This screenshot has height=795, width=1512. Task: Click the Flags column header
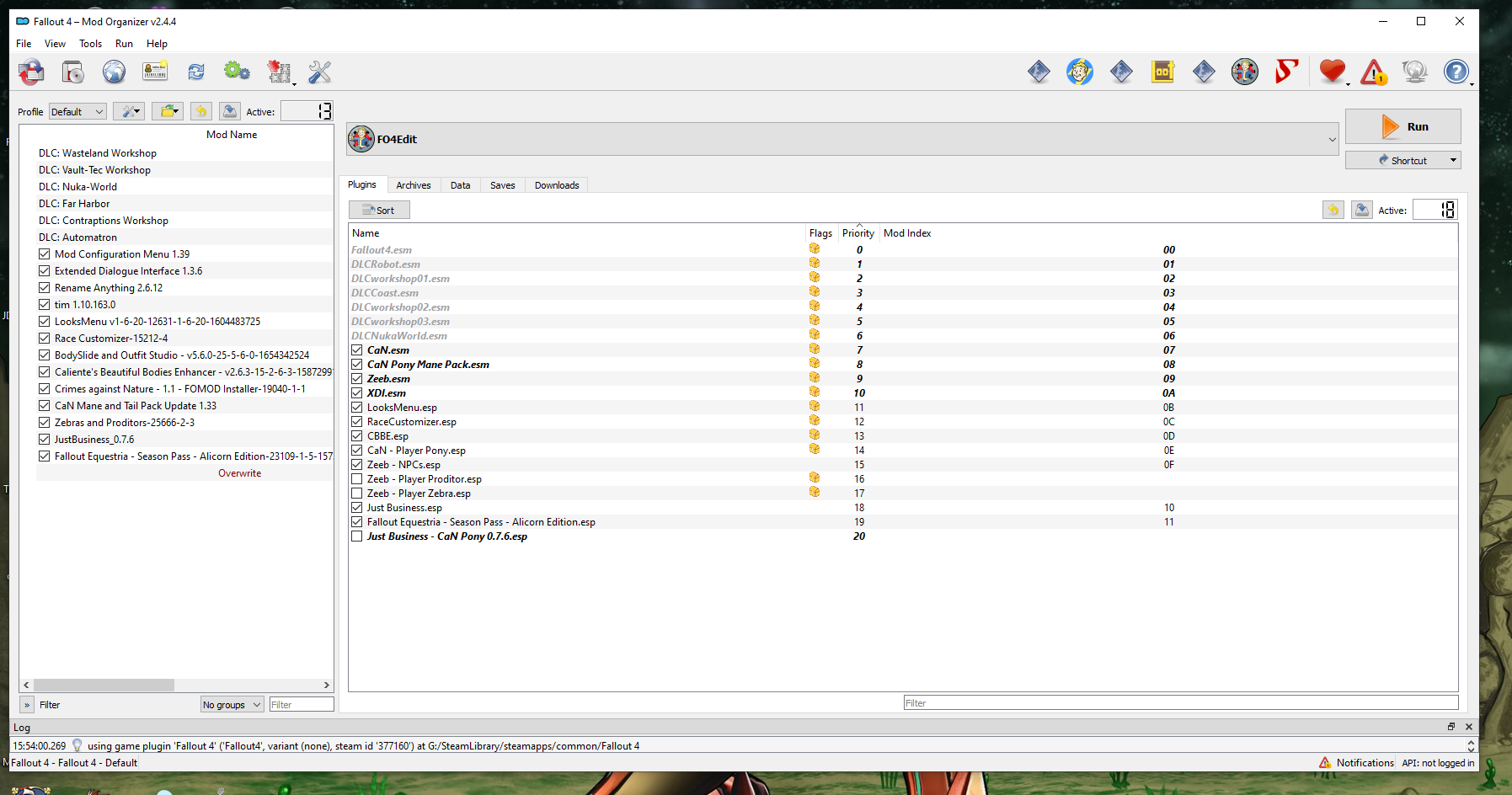(820, 233)
